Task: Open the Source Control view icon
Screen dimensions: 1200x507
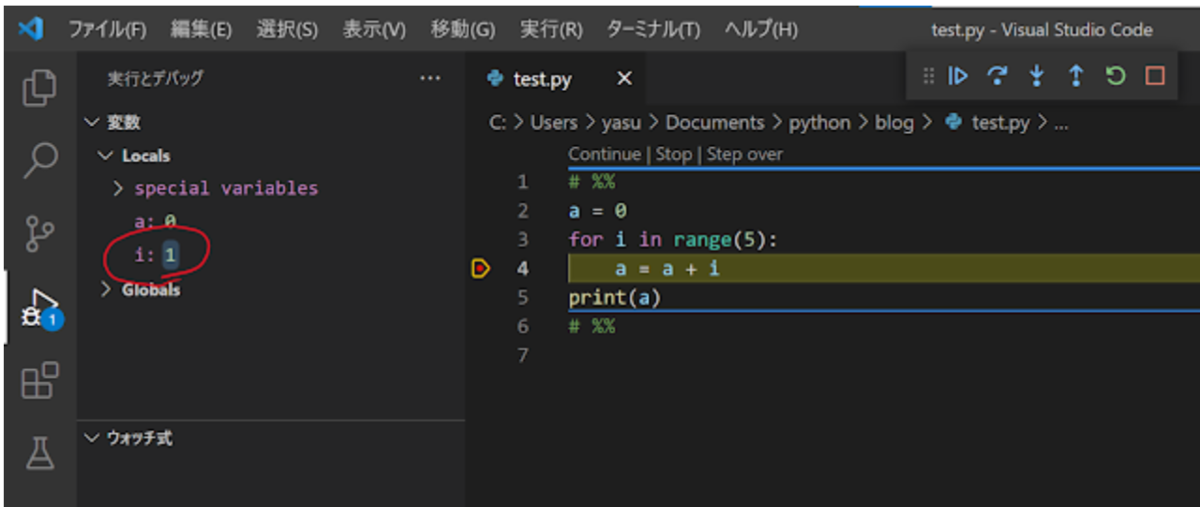Action: point(39,231)
